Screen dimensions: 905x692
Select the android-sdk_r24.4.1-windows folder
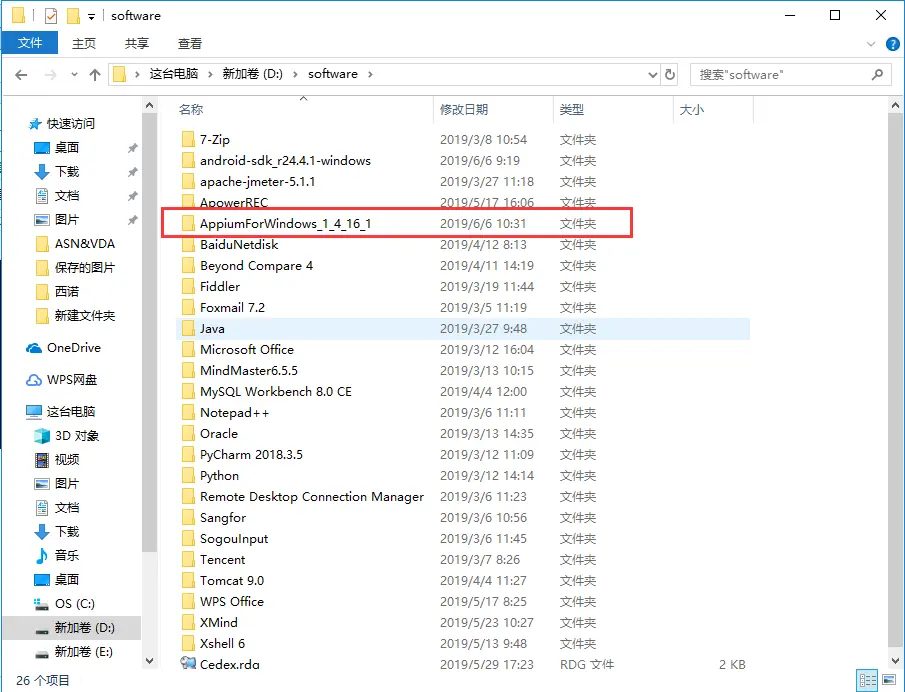click(x=285, y=160)
